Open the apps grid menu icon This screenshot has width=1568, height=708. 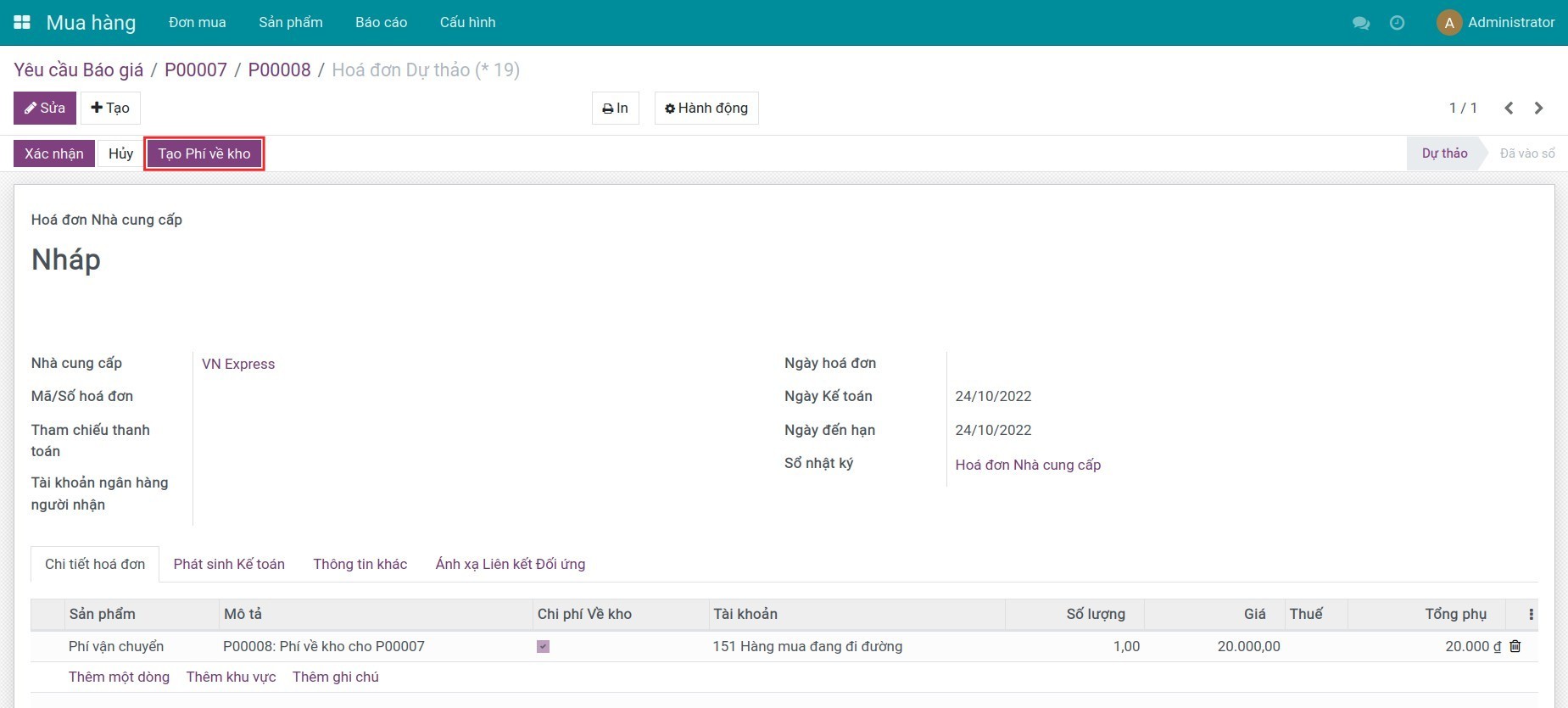pos(22,22)
